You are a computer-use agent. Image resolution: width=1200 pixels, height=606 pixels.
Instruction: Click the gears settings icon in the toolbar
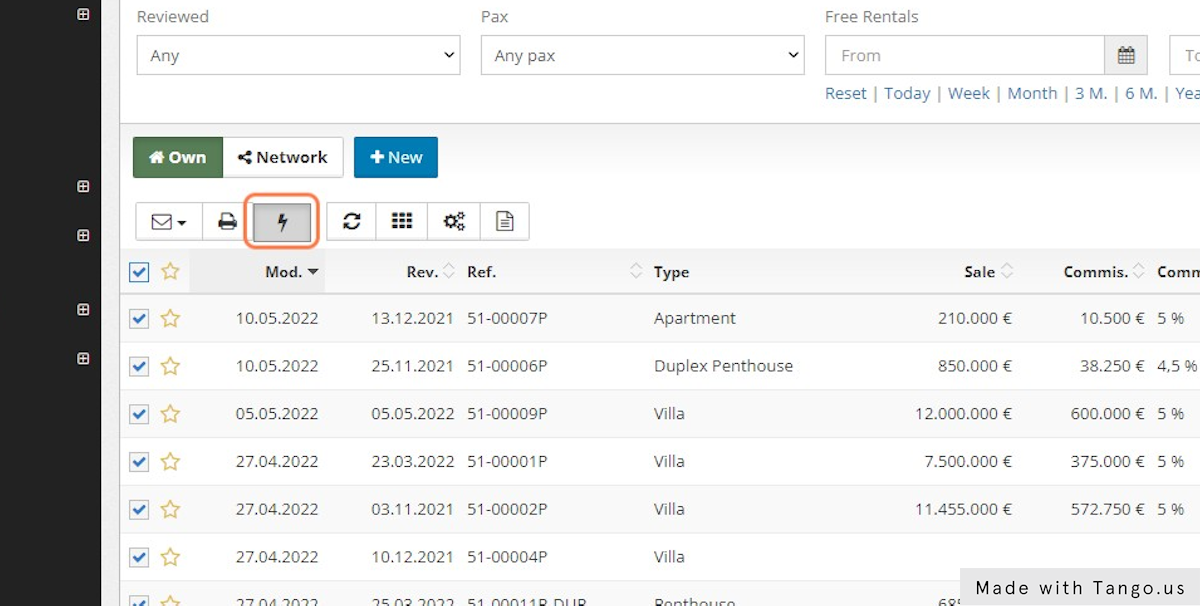(454, 221)
